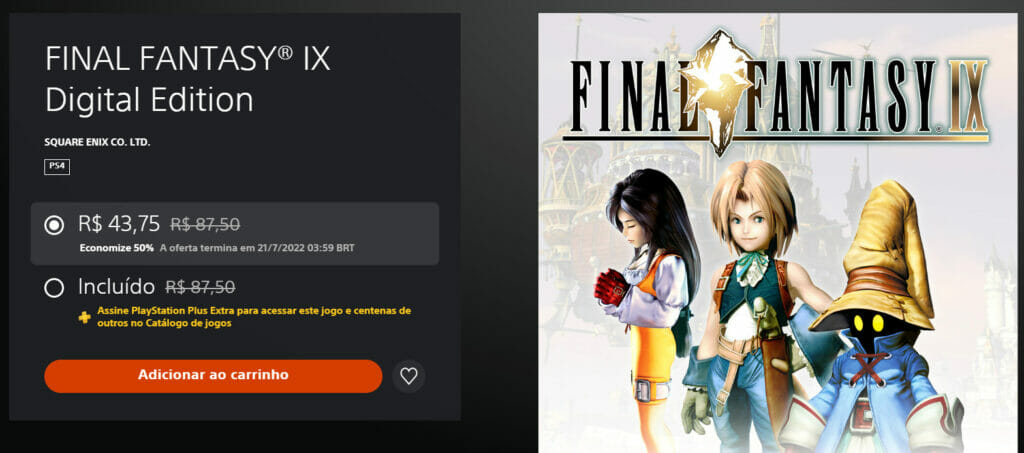Click the gold IX numeral in the logo
Image resolution: width=1024 pixels, height=453 pixels.
coord(968,96)
